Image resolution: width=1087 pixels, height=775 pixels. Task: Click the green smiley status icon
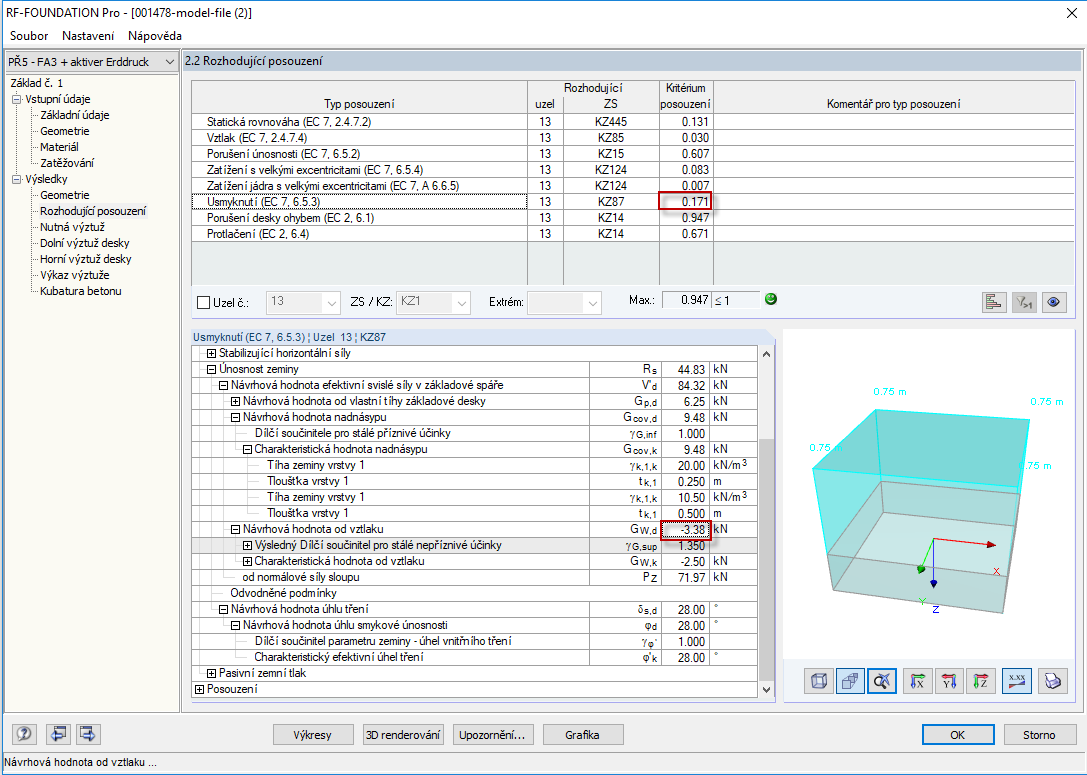coord(770,299)
